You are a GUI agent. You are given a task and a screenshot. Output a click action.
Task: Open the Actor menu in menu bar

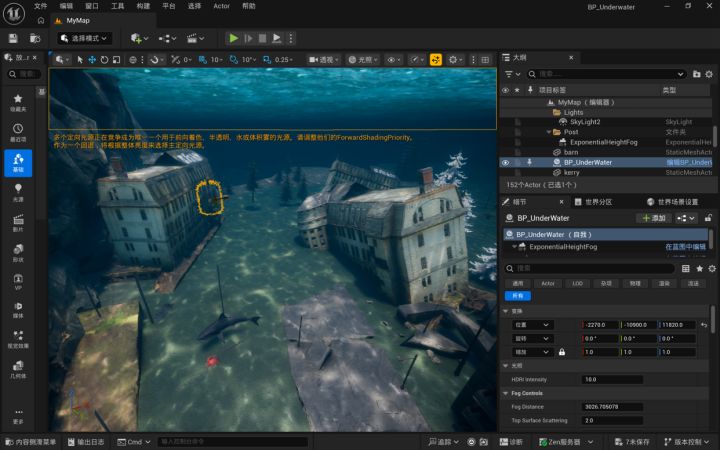[x=221, y=6]
